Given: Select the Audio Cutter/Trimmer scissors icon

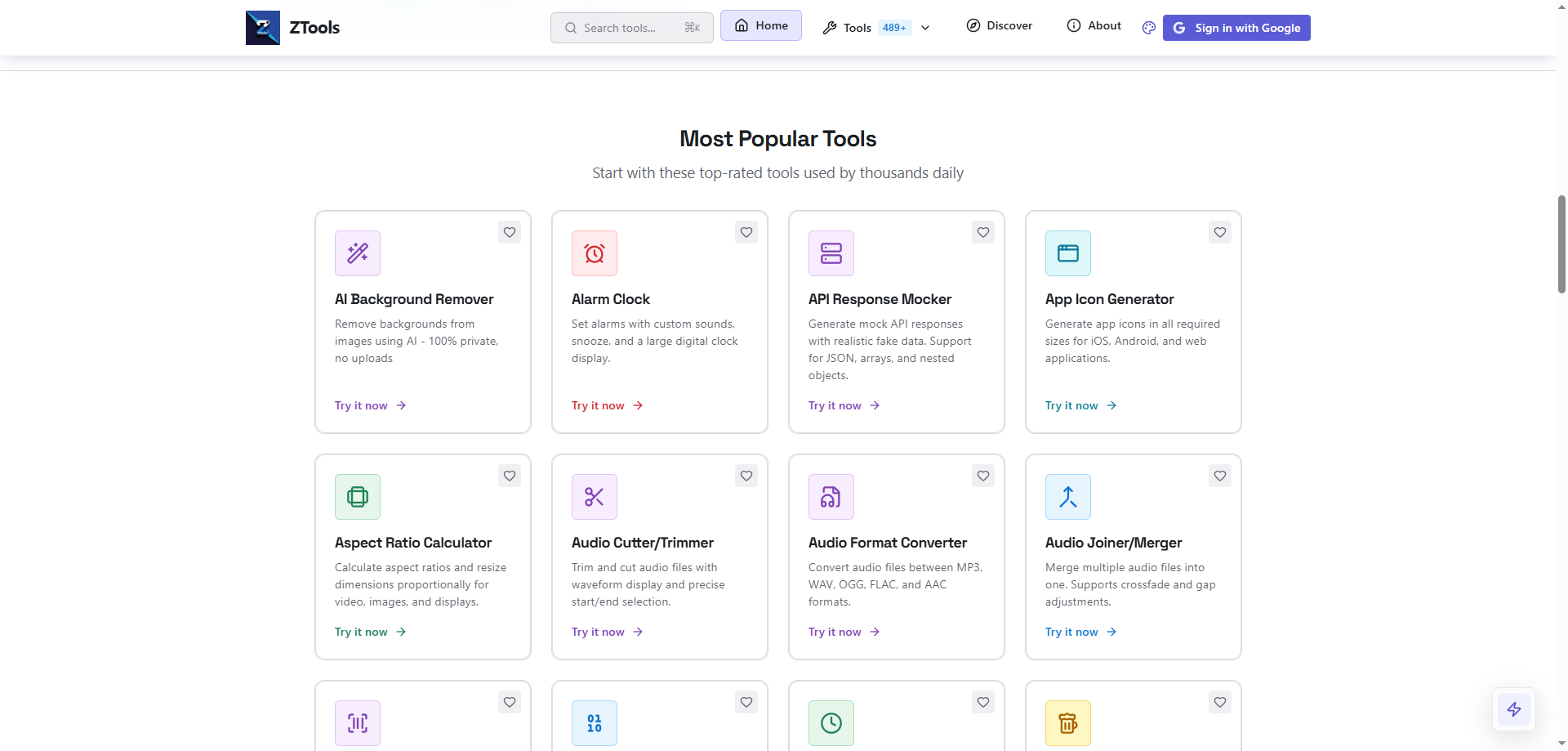Looking at the screenshot, I should [x=594, y=496].
